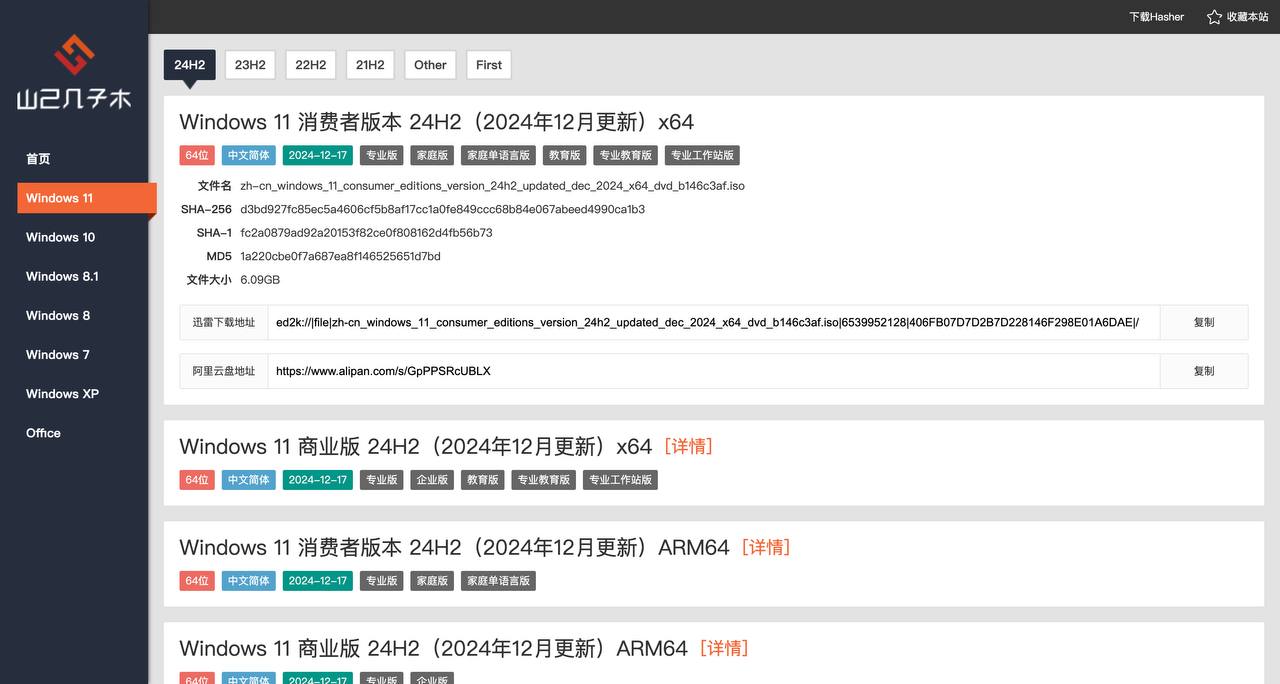1280x684 pixels.
Task: Click the 收藏本站 link
Action: [x=1247, y=17]
